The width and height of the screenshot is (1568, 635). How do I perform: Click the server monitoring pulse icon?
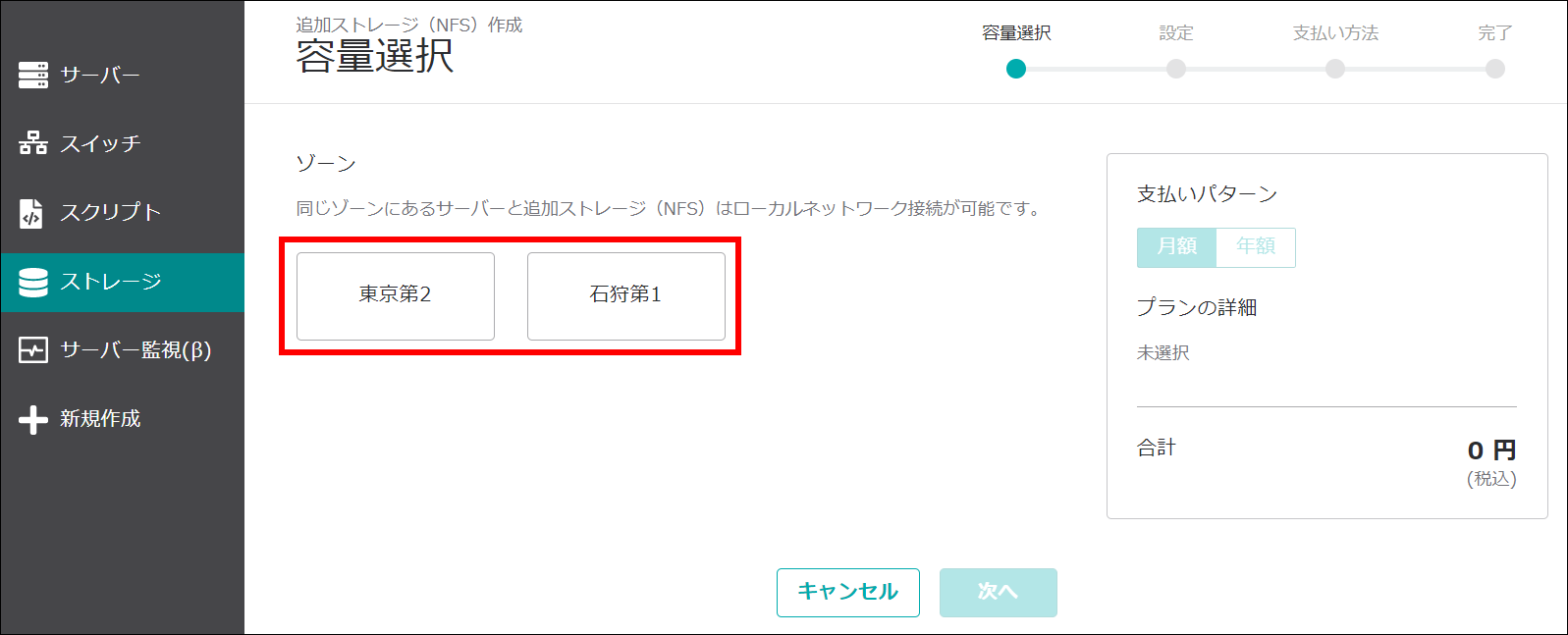[x=33, y=350]
